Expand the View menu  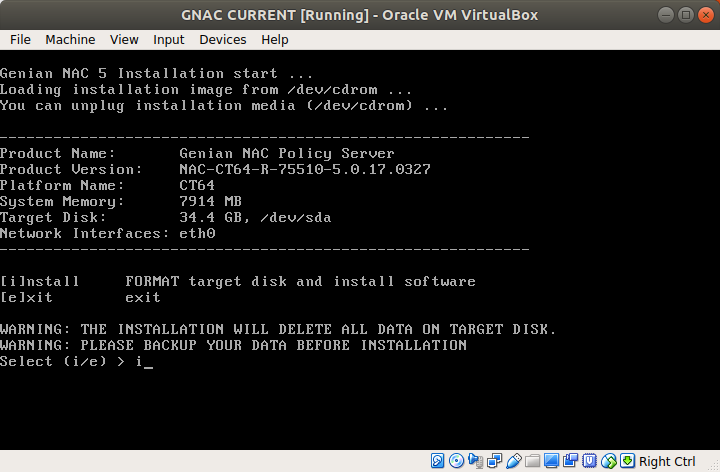tap(124, 39)
